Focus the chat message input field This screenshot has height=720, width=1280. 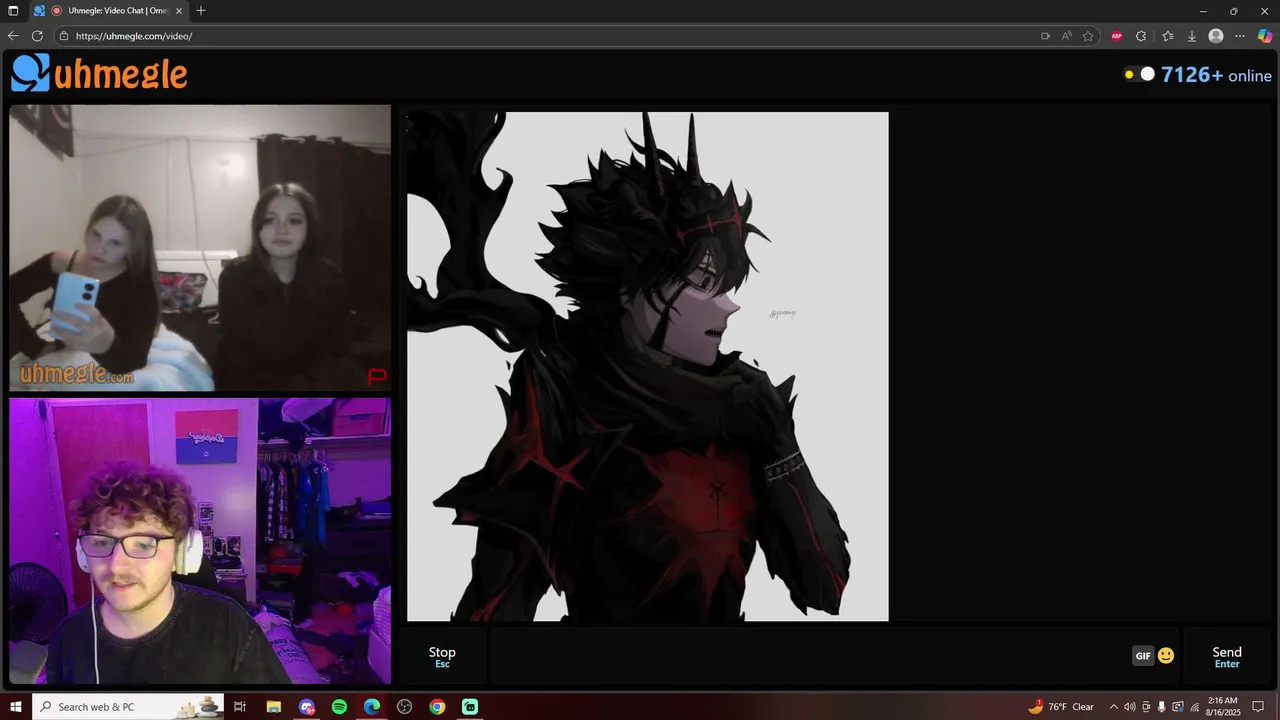tap(810, 656)
